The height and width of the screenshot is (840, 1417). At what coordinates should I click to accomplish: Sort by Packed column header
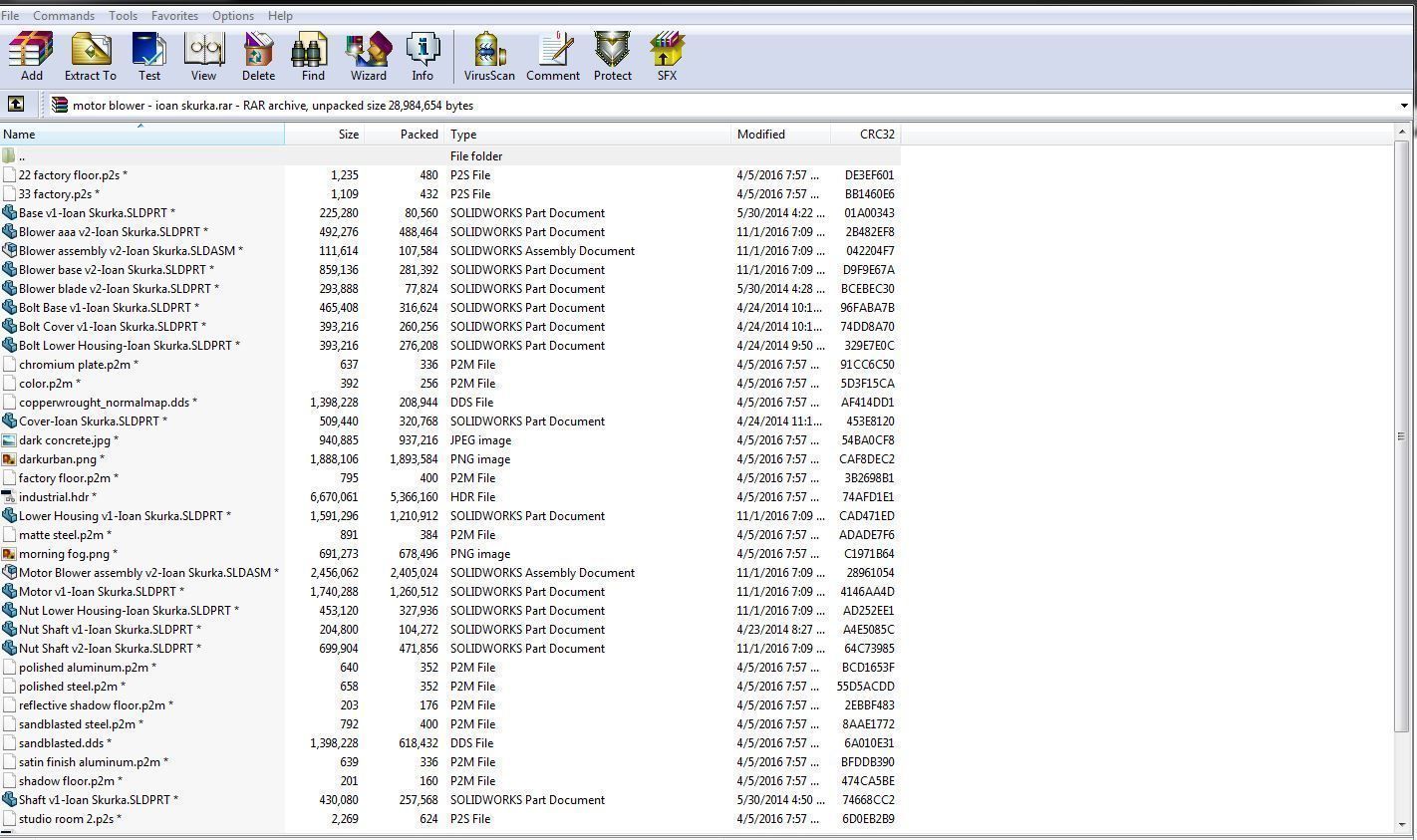405,134
